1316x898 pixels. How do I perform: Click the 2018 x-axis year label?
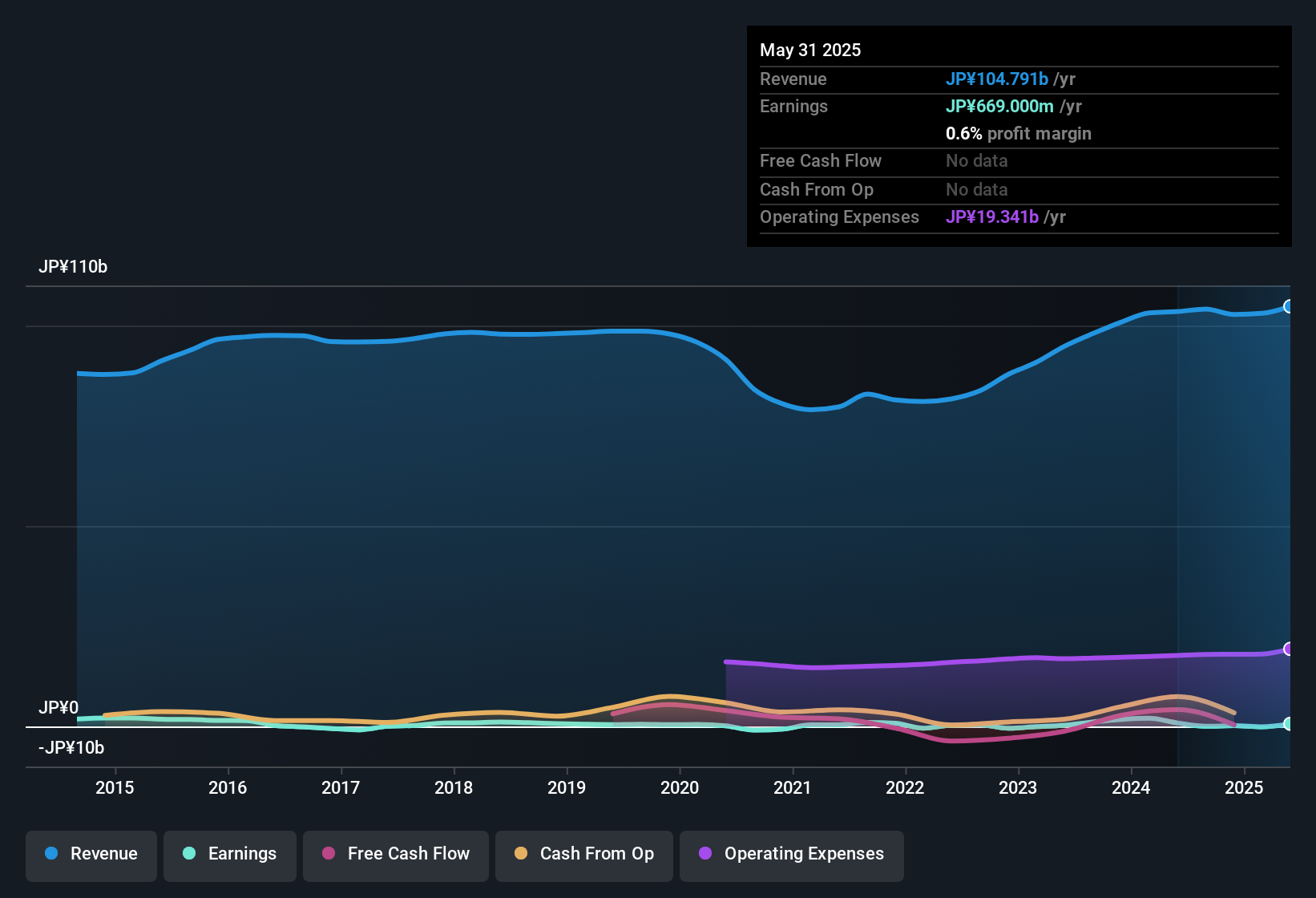pyautogui.click(x=454, y=787)
